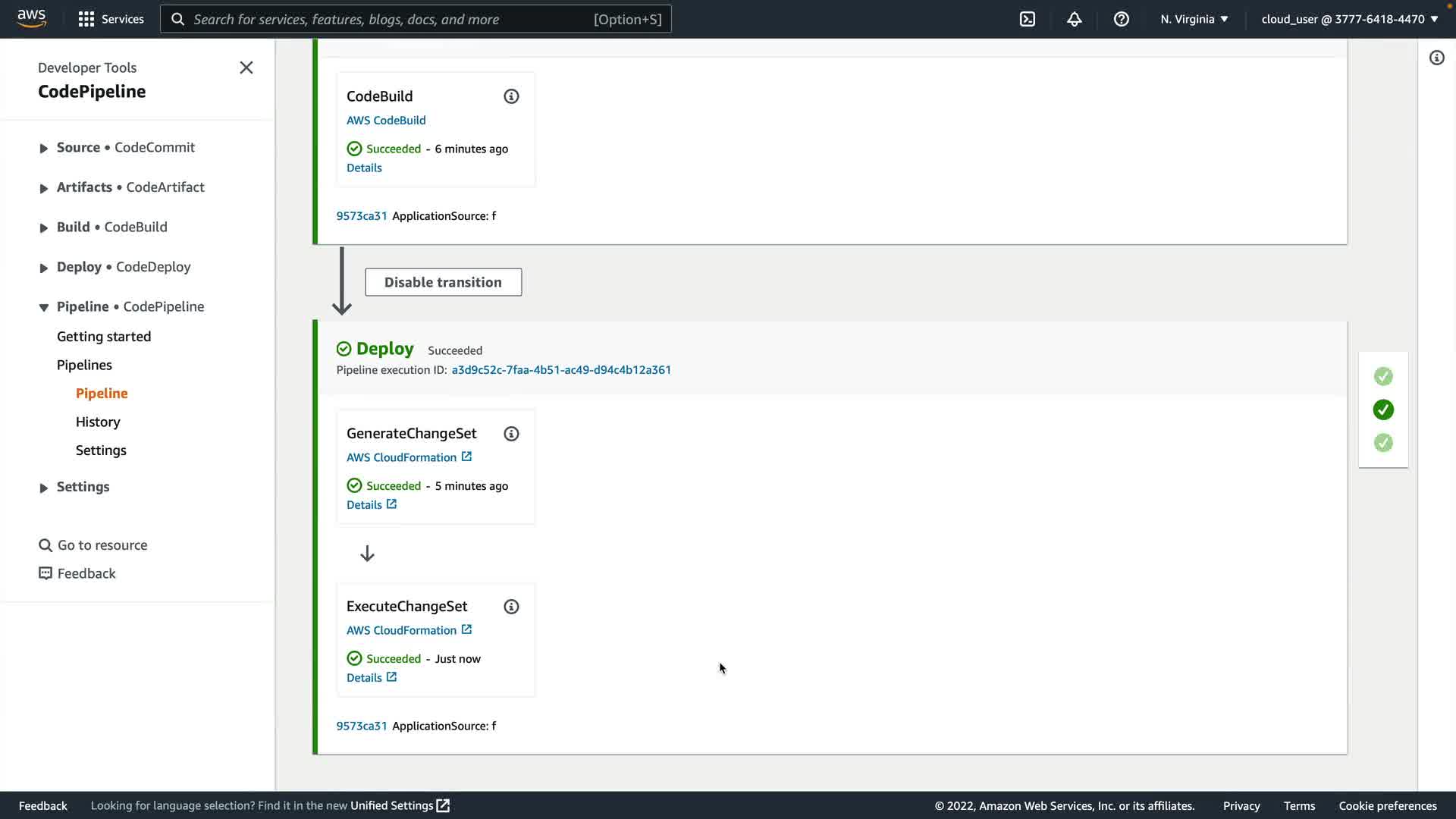Click ExecuteChangeSet info icon
This screenshot has height=819, width=1456.
tap(511, 607)
